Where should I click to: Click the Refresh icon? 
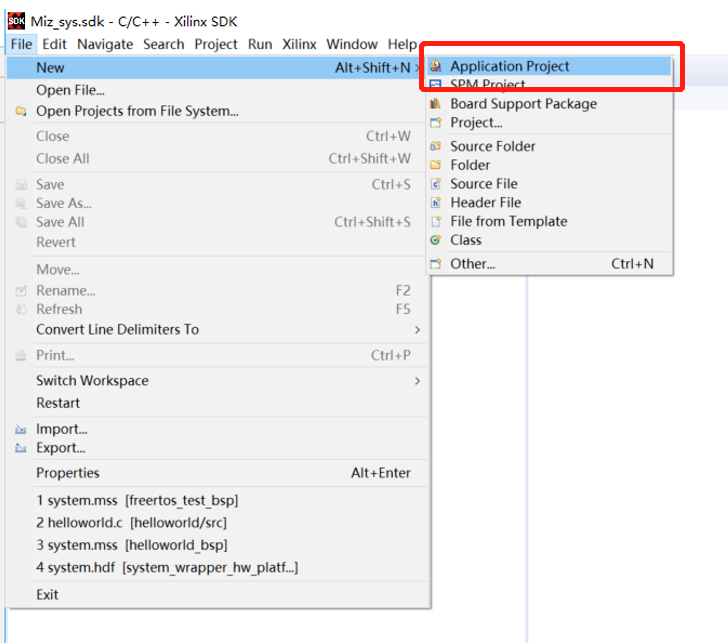[21, 309]
